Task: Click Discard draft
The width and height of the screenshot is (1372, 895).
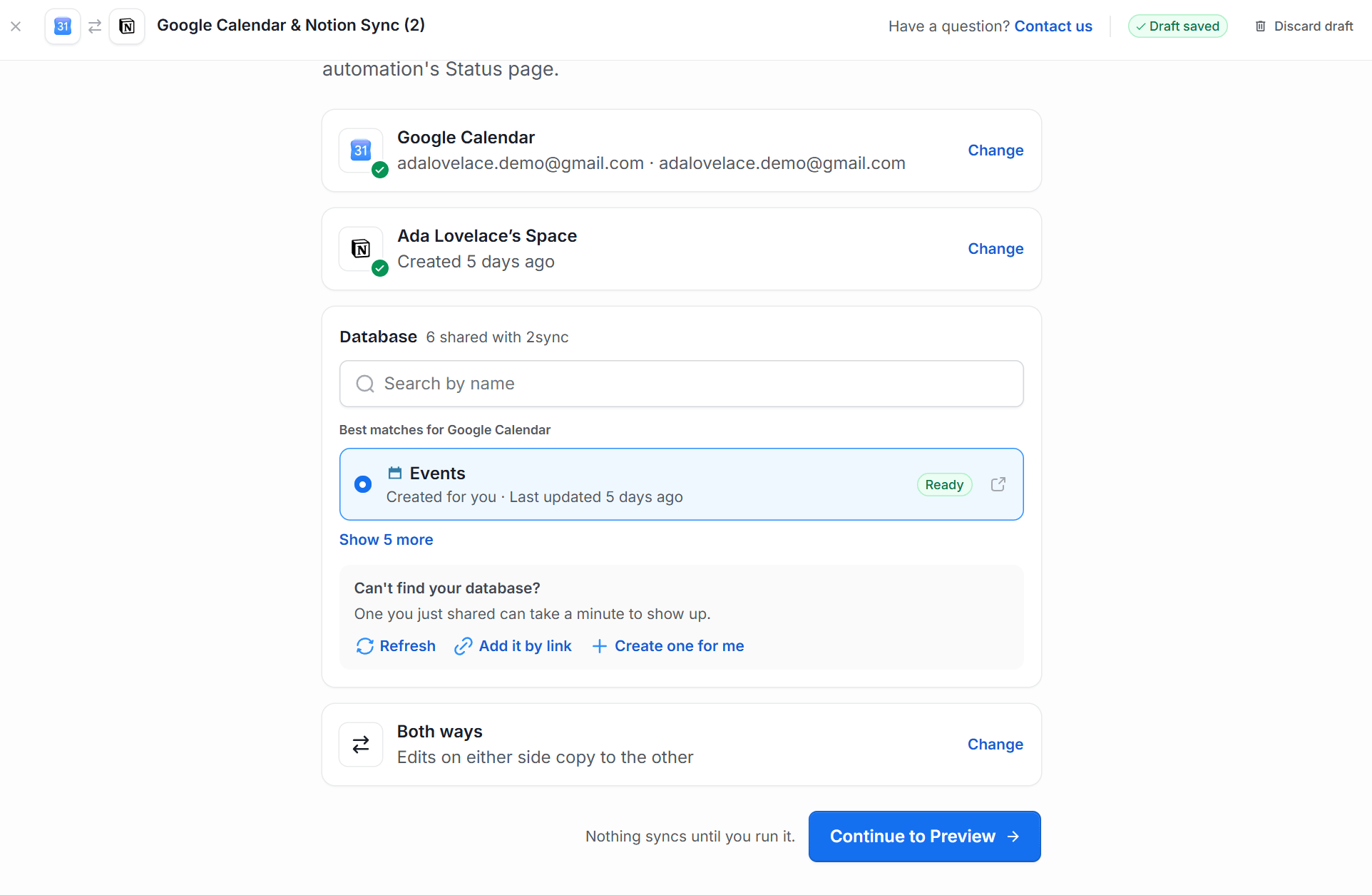Action: pyautogui.click(x=1304, y=26)
